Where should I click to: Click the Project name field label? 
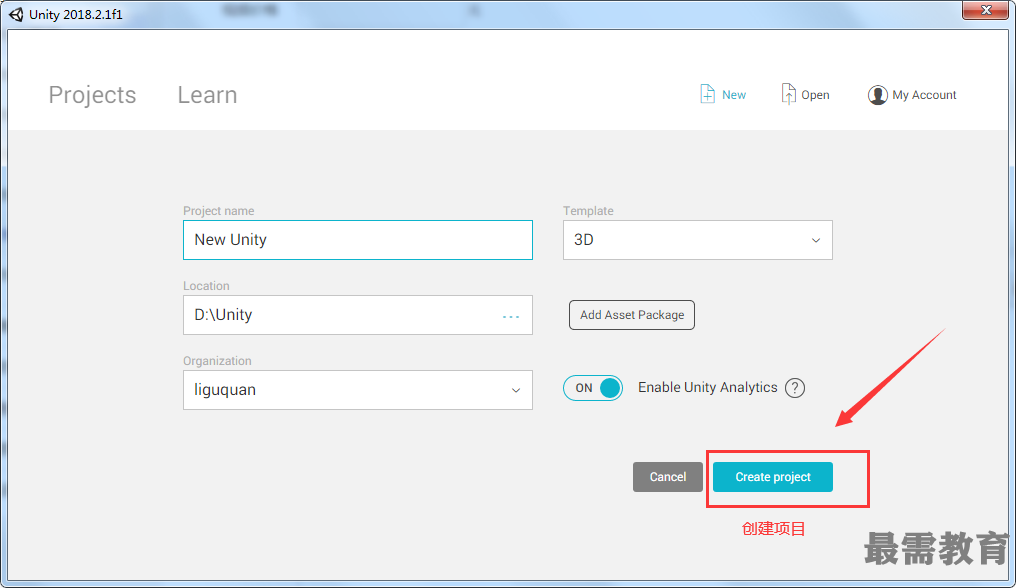pyautogui.click(x=218, y=211)
